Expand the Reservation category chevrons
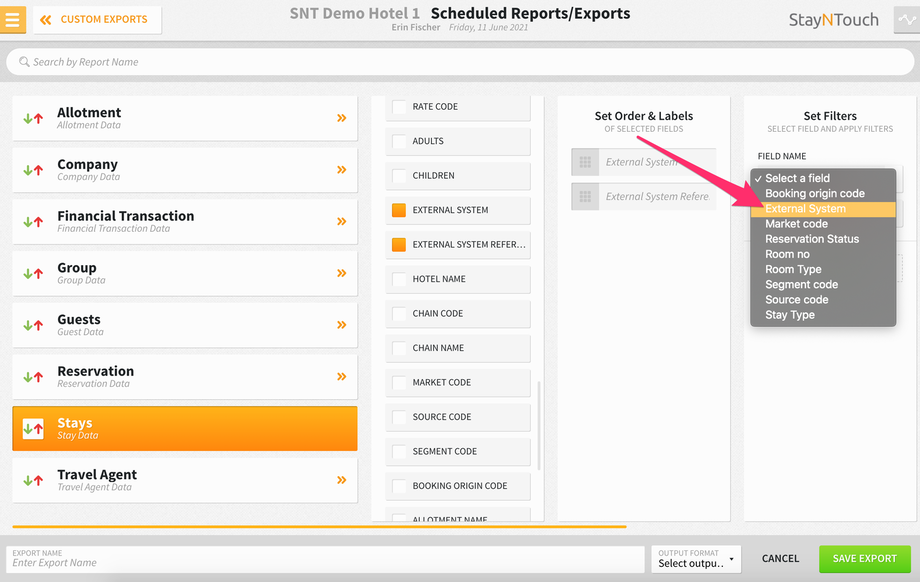The image size is (920, 582). pos(341,376)
